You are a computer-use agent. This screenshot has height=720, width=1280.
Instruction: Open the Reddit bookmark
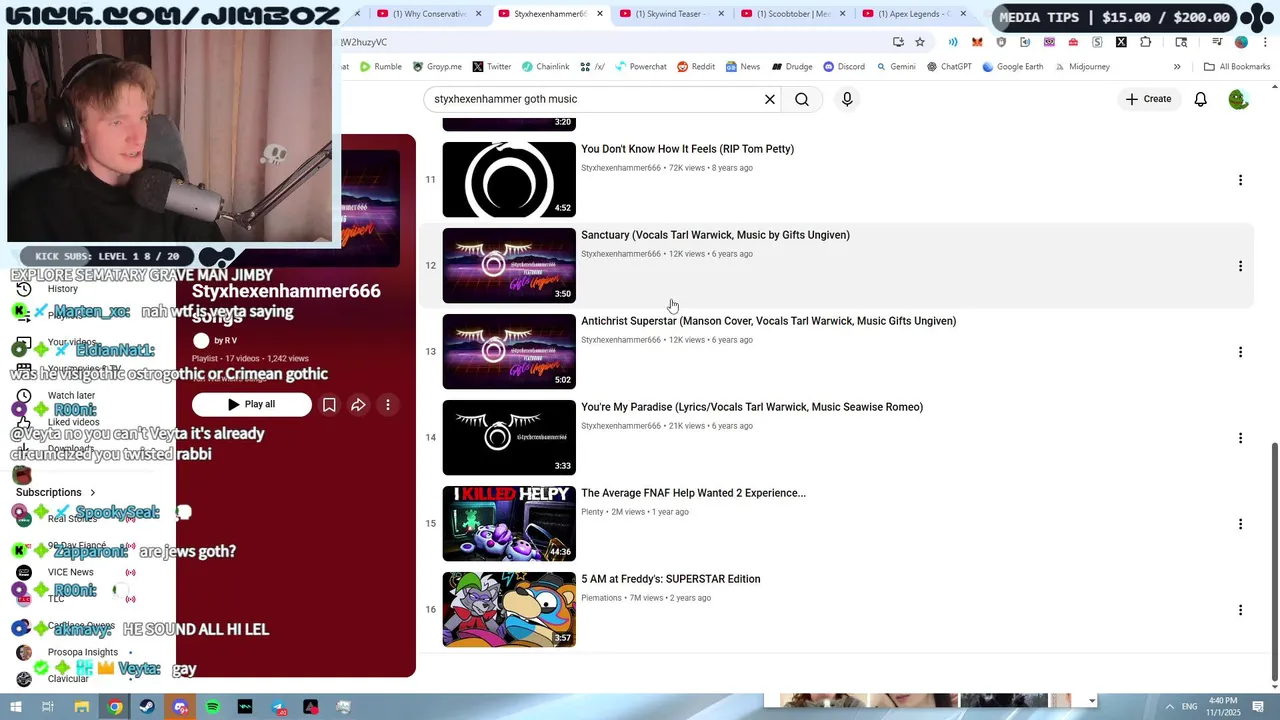696,67
